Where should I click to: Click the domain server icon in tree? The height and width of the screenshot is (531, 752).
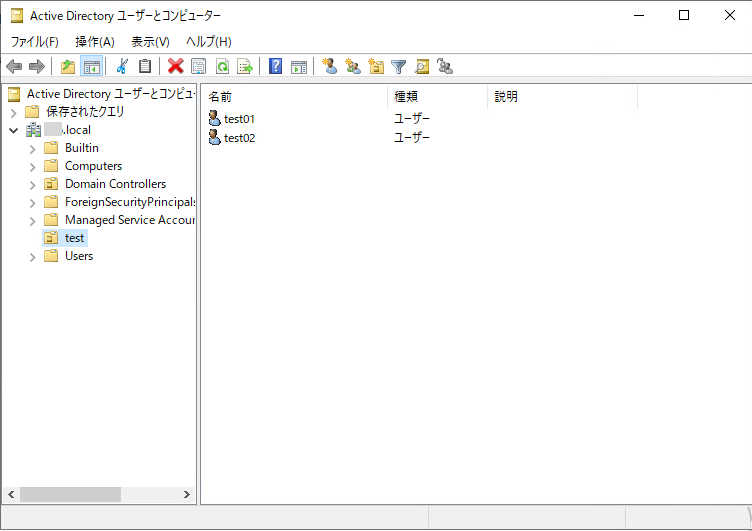34,130
